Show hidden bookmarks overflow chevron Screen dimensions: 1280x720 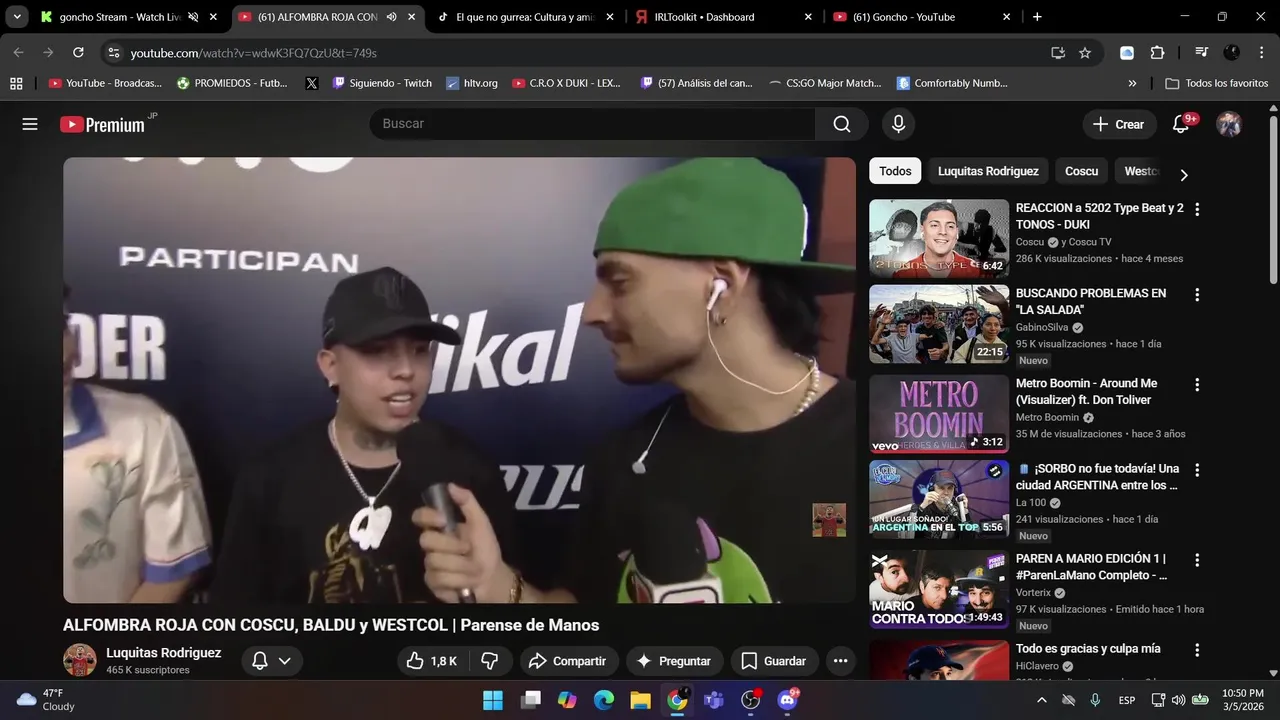[x=1132, y=83]
